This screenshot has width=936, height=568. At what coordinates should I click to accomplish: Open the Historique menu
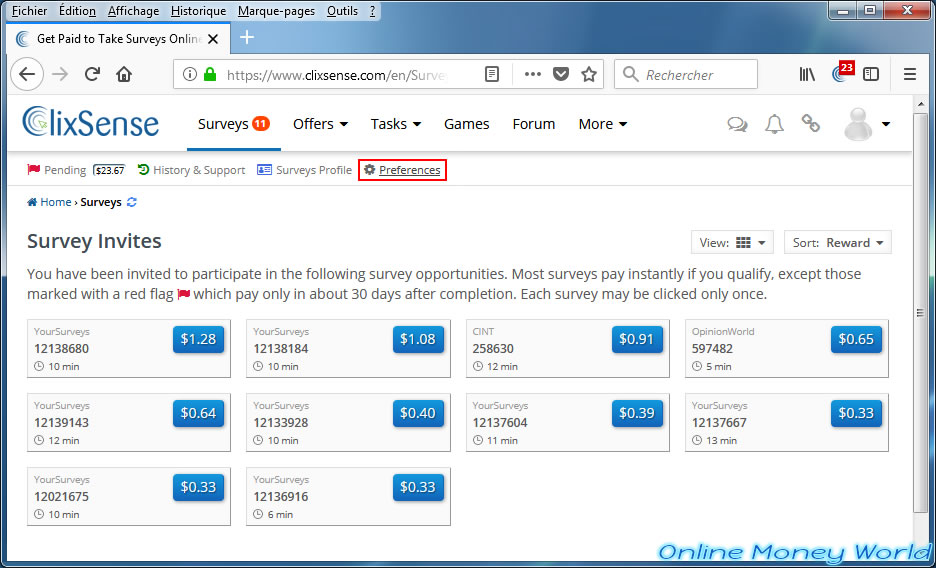coord(198,11)
